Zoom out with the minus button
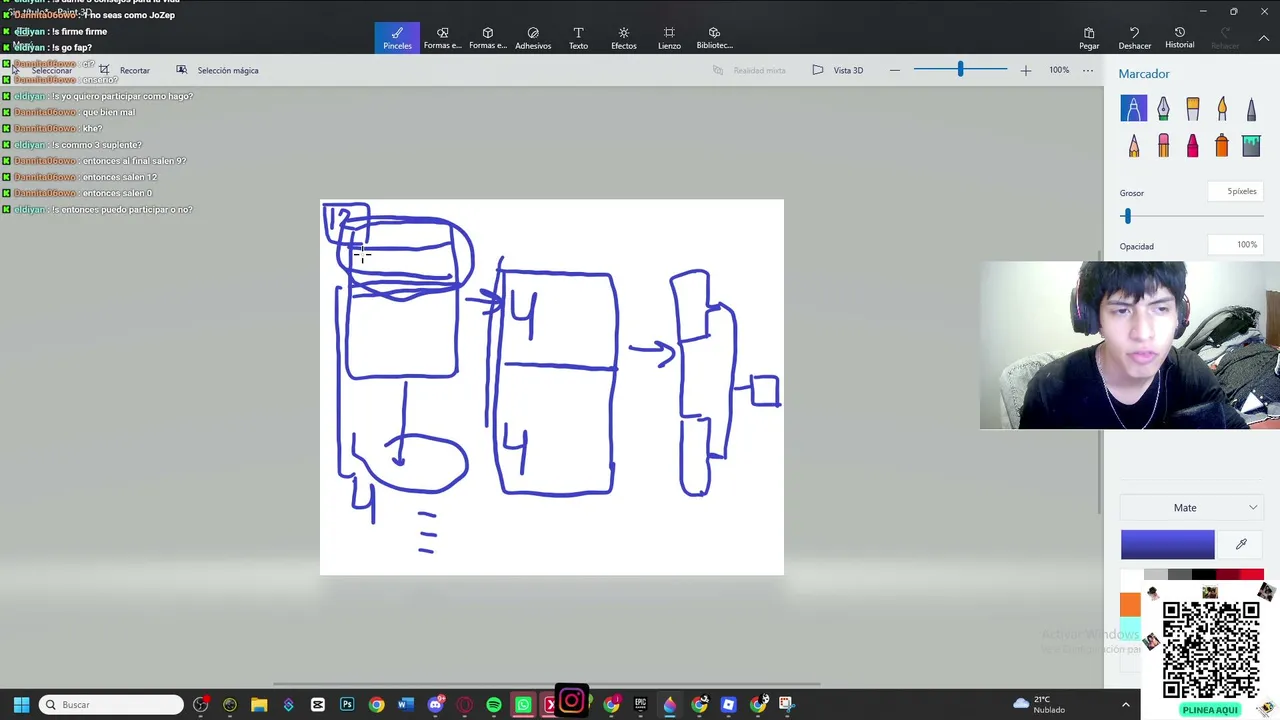 (895, 70)
